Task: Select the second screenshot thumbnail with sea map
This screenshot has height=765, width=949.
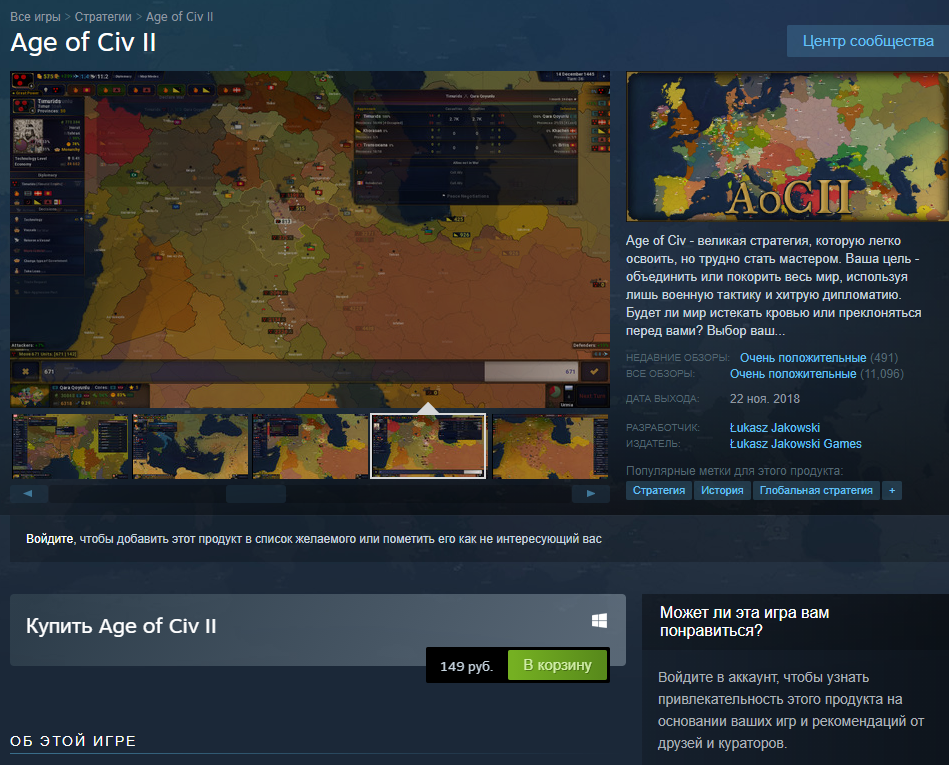Action: tap(191, 446)
